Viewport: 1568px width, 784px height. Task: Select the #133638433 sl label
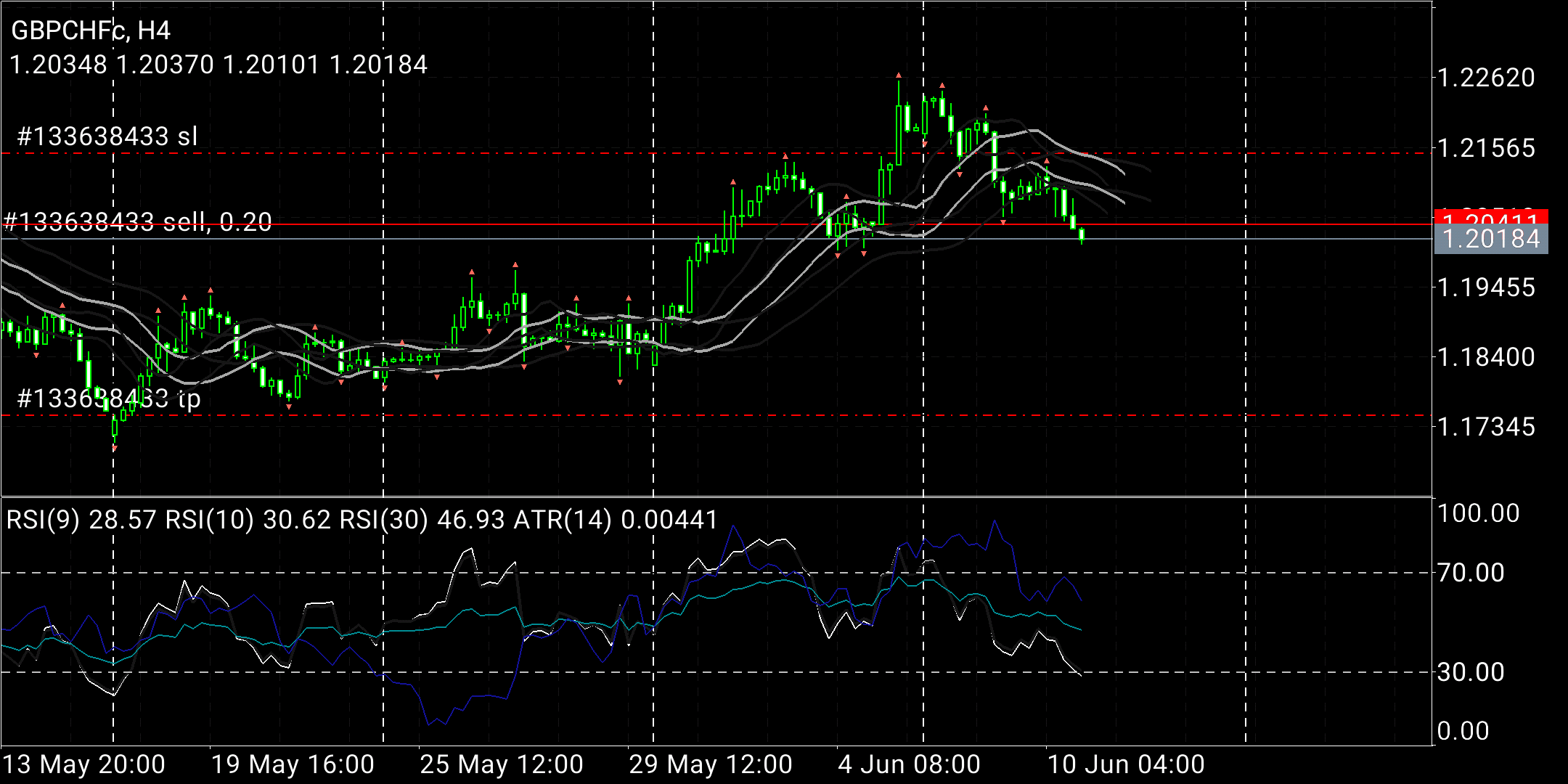pos(107,136)
